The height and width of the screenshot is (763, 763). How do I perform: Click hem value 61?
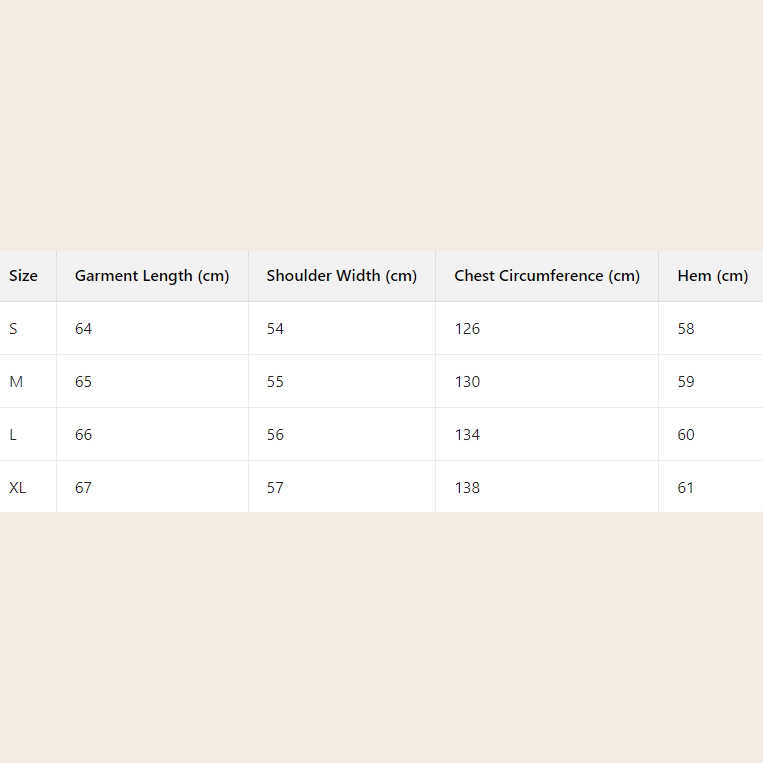(686, 488)
